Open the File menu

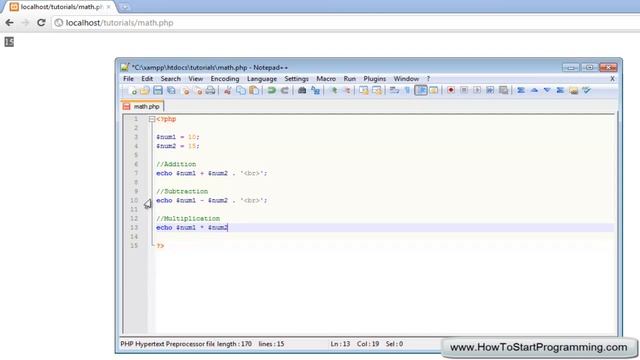coord(128,79)
